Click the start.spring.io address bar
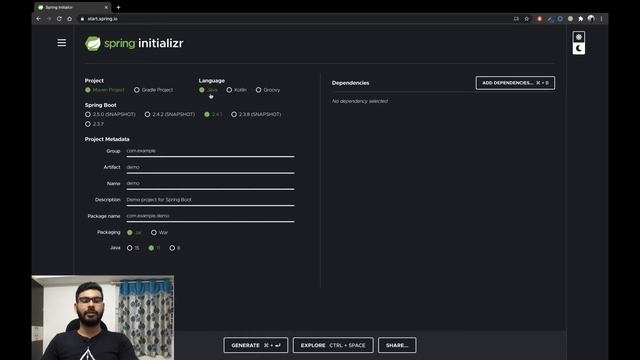The width and height of the screenshot is (640, 360). pyautogui.click(x=294, y=19)
